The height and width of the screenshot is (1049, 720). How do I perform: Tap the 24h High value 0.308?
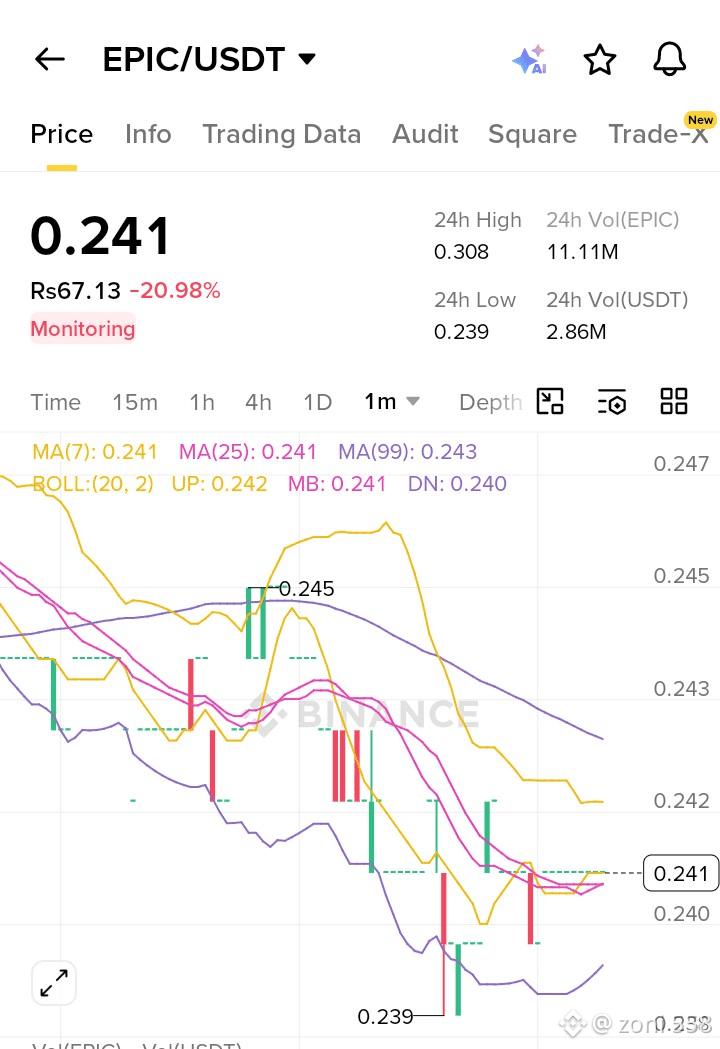(x=461, y=252)
